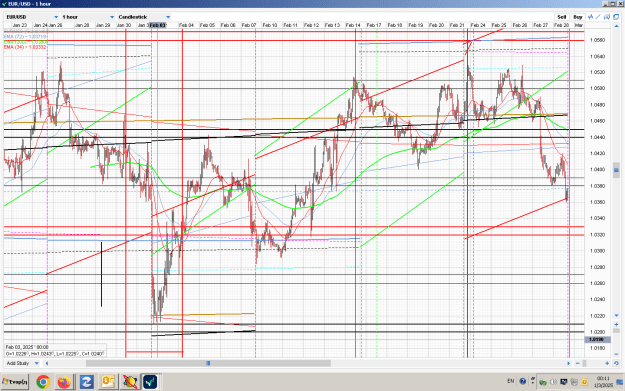625x391 pixels.
Task: Click the chart alerts icon beside line tool
Action: (x=607, y=17)
